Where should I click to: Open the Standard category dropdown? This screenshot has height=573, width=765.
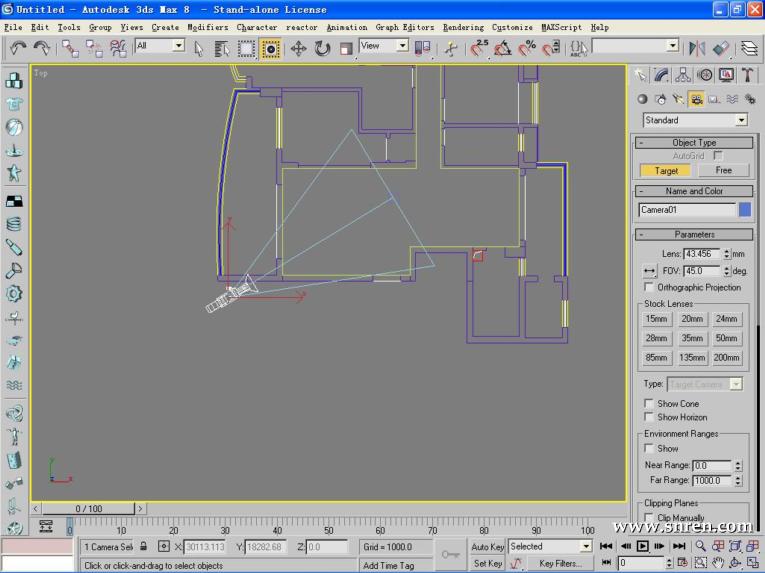click(x=694, y=120)
